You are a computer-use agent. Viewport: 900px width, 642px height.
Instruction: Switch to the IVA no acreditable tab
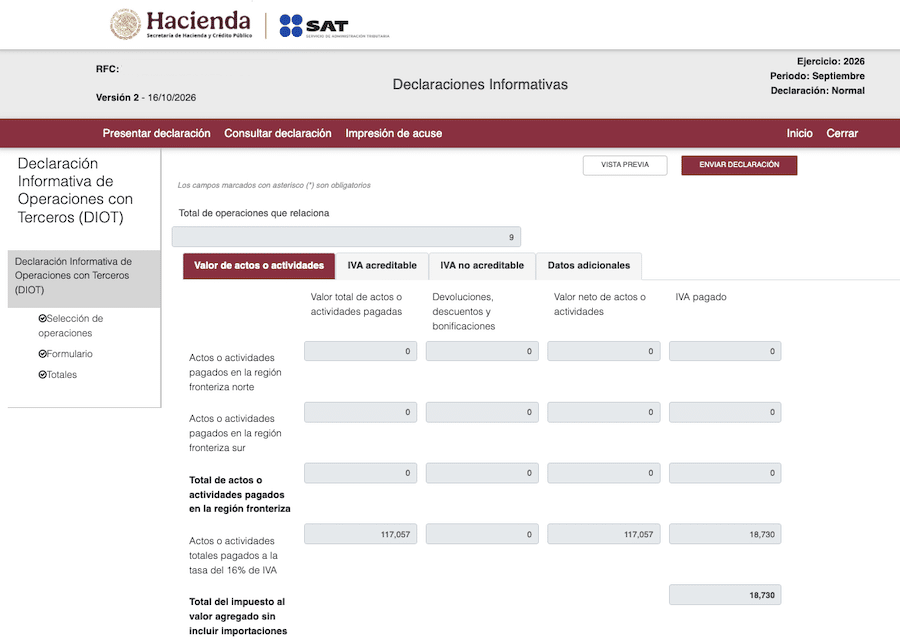click(482, 266)
